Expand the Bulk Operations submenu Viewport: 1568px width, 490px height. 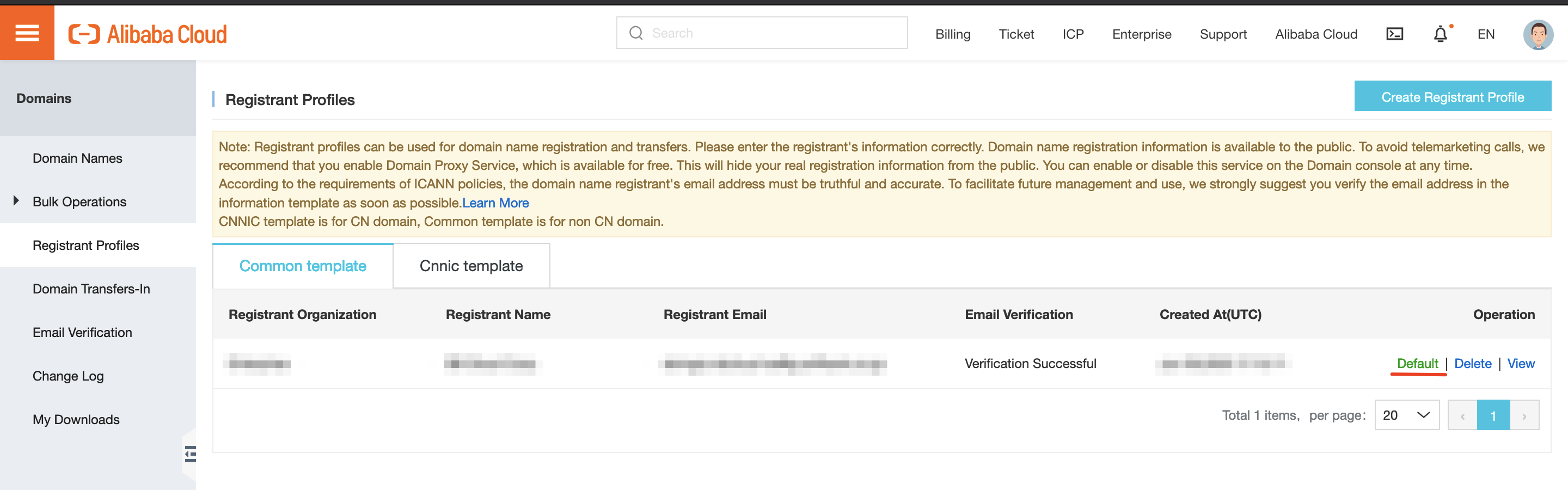16,201
